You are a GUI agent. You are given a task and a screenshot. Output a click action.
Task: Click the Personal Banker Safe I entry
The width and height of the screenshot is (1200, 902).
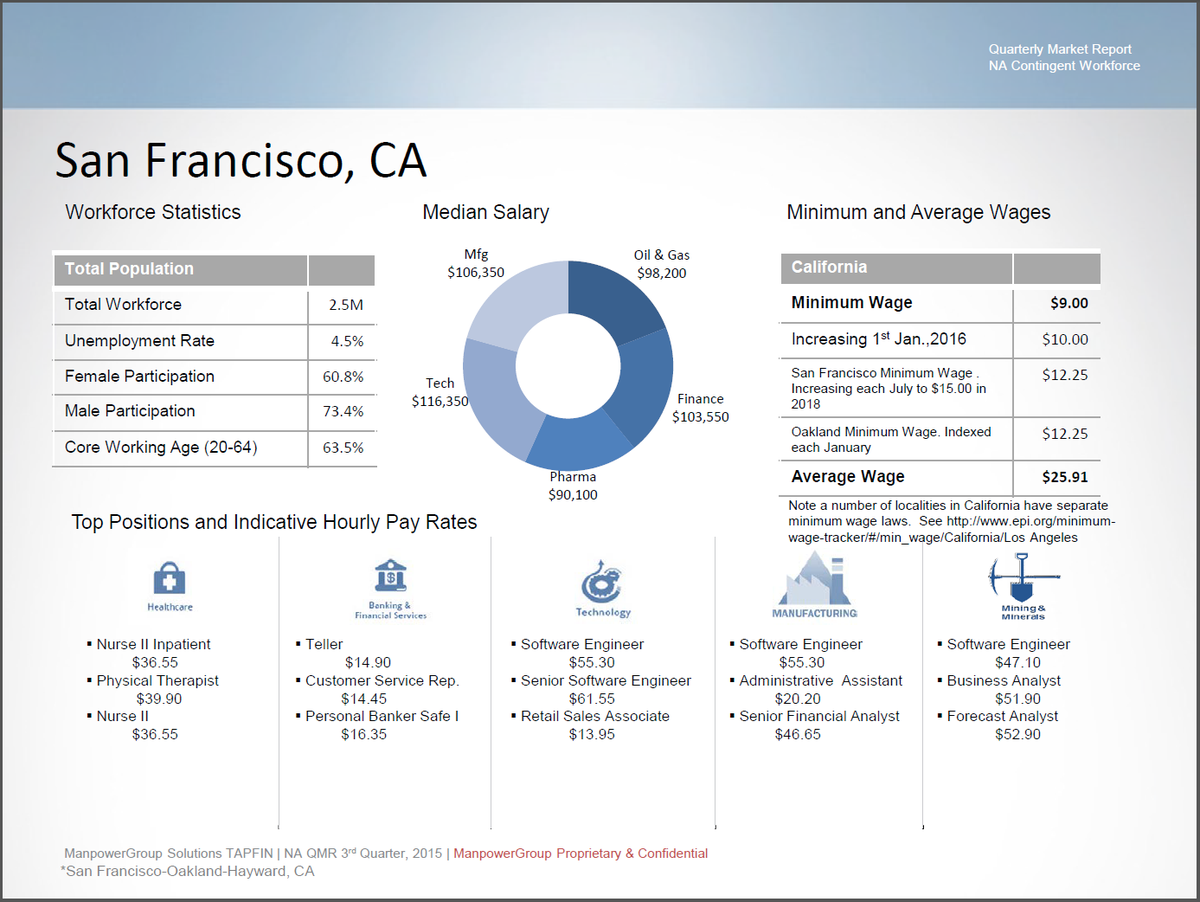tap(381, 716)
